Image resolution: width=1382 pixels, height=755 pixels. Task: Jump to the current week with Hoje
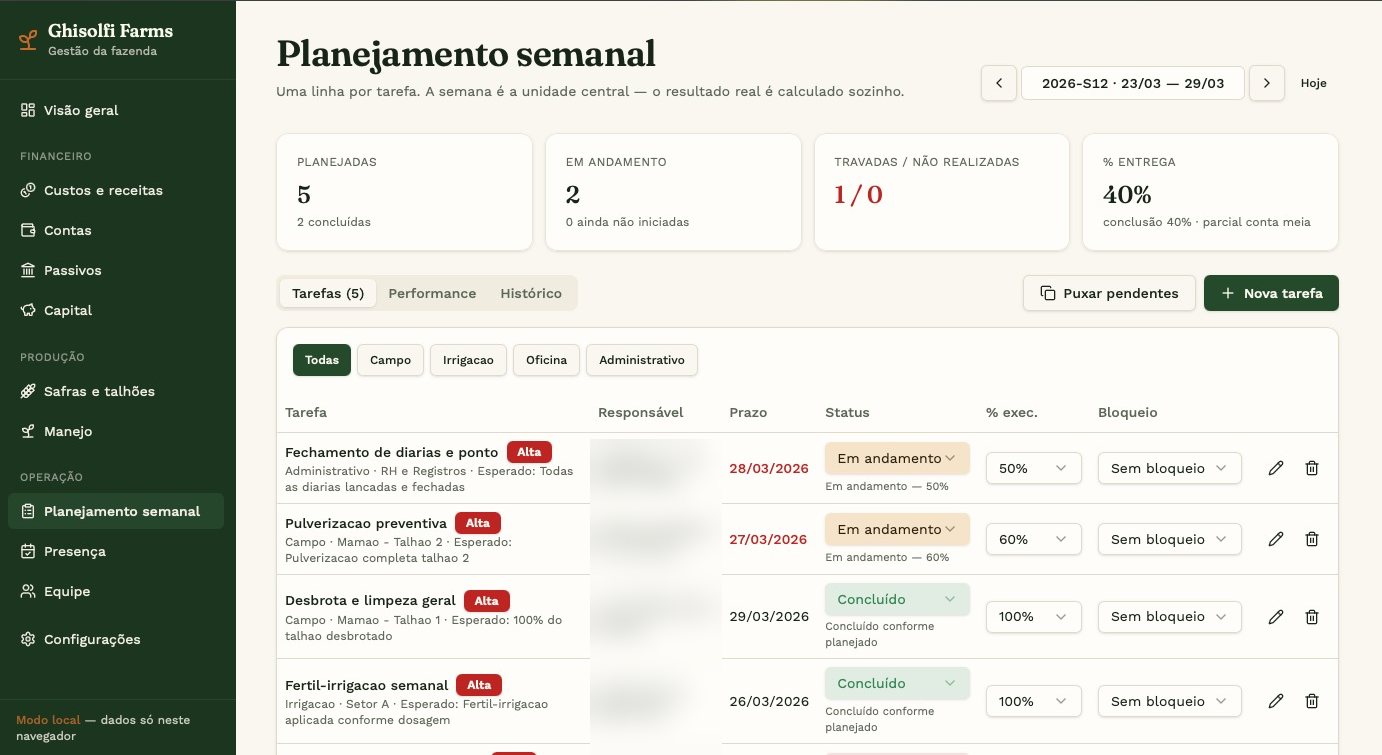coord(1314,83)
